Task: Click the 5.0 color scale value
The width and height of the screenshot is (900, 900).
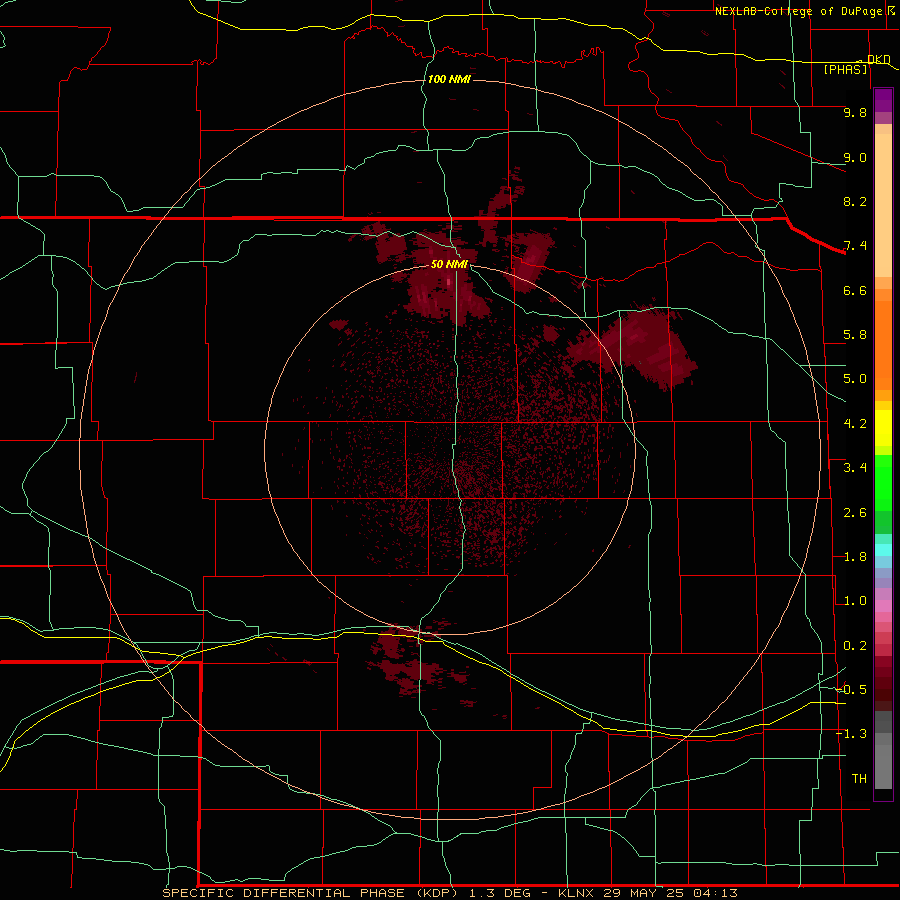Action: (855, 379)
